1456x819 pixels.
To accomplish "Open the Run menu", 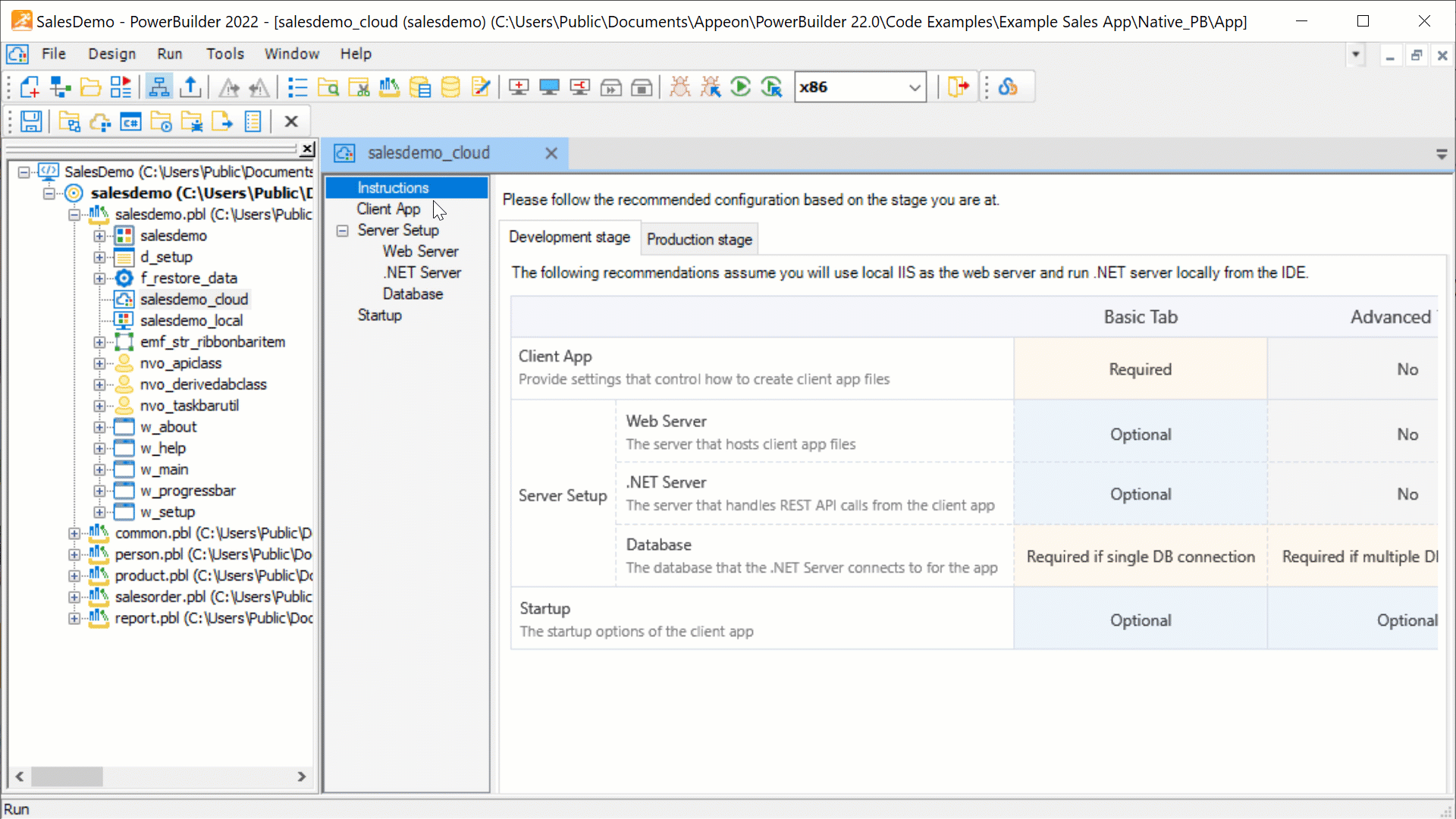I will (170, 54).
